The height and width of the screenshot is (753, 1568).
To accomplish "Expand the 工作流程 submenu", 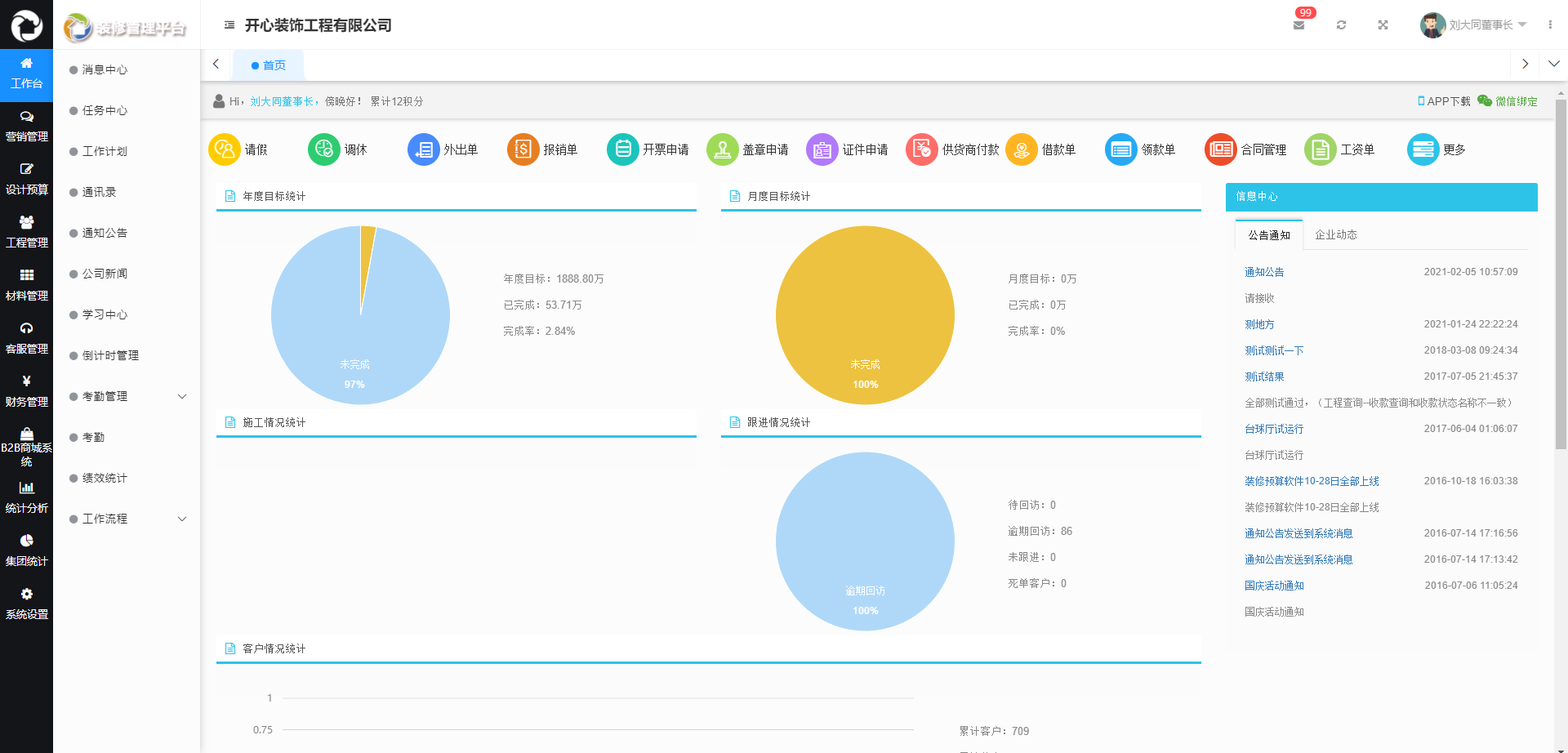I will coord(182,519).
